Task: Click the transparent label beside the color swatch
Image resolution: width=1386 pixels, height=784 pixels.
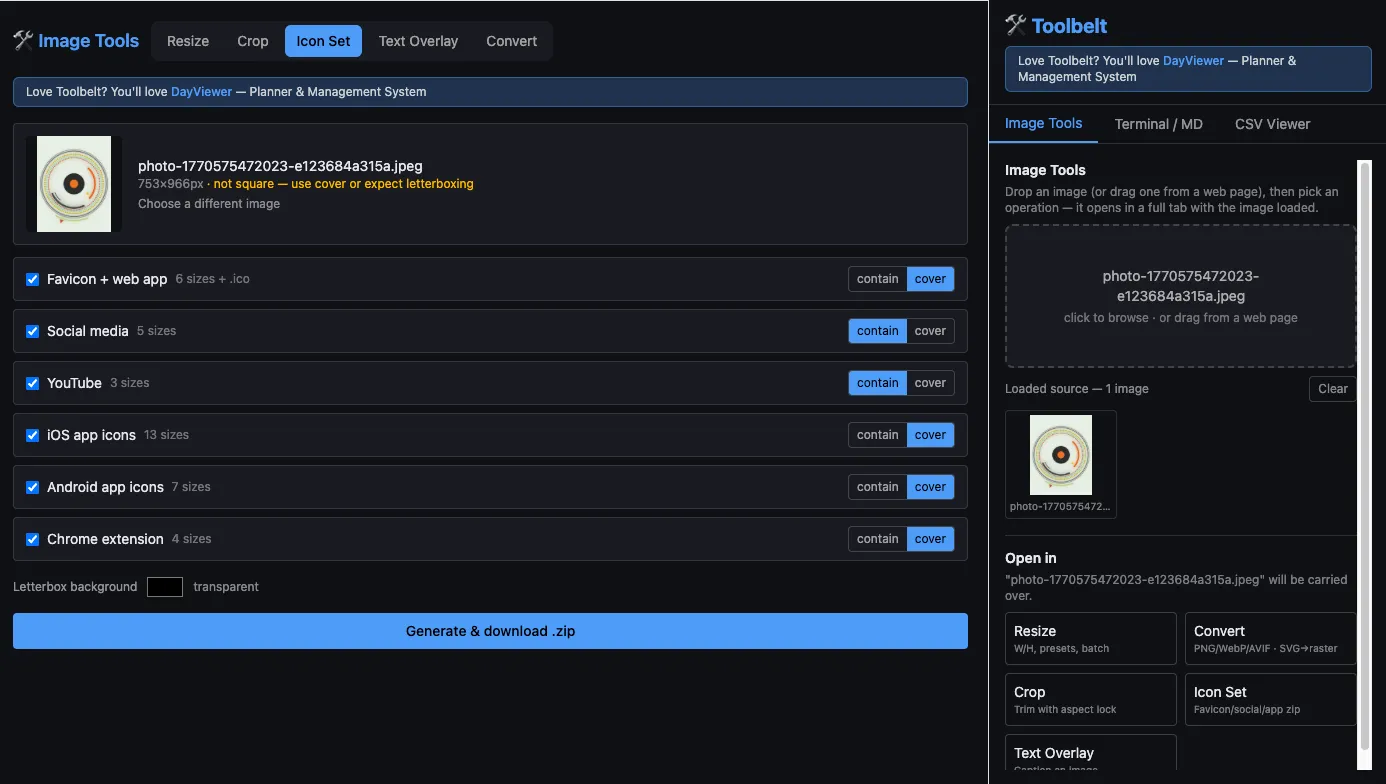Action: pyautogui.click(x=226, y=587)
